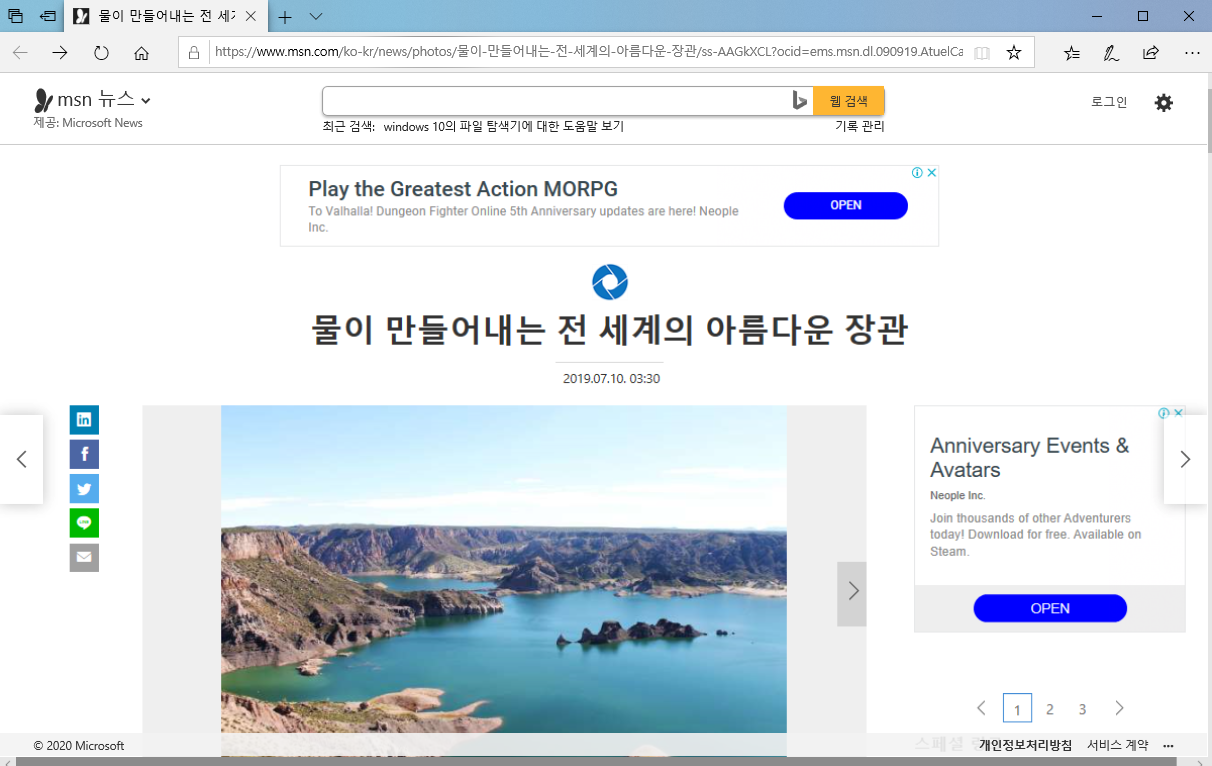The height and width of the screenshot is (766, 1212).
Task: Open the tabs you've set aside icon
Action: pyautogui.click(x=15, y=16)
